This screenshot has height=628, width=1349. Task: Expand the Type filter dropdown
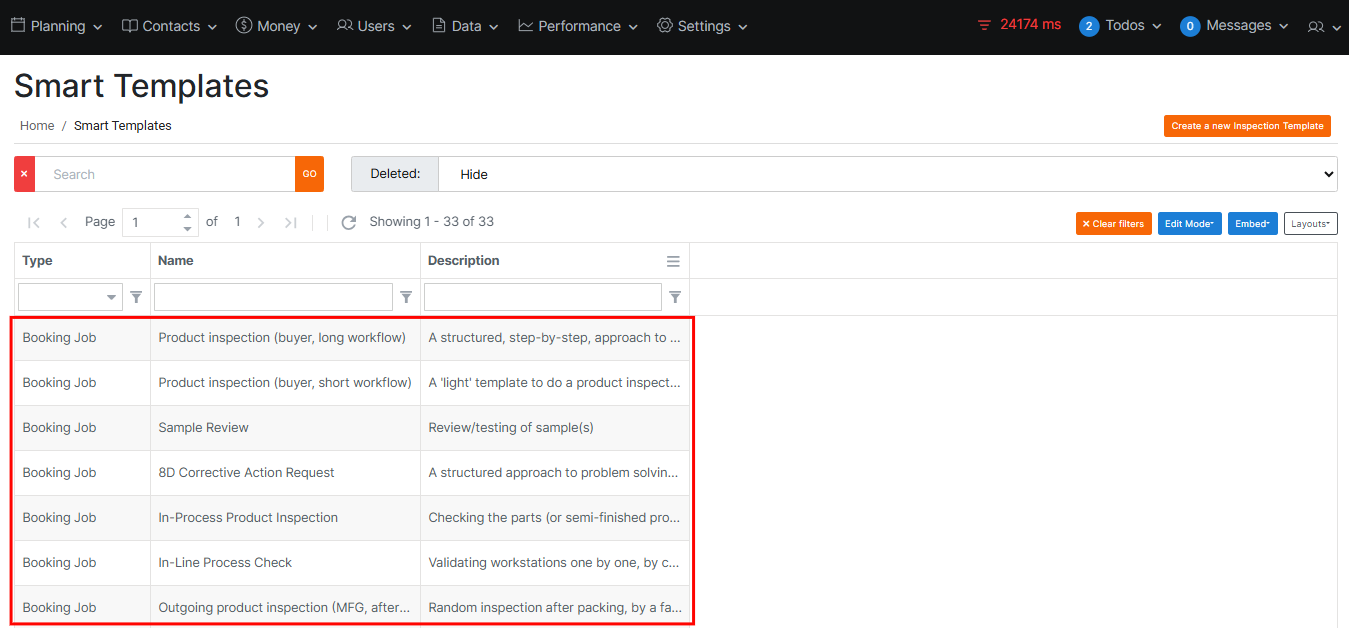coord(110,297)
